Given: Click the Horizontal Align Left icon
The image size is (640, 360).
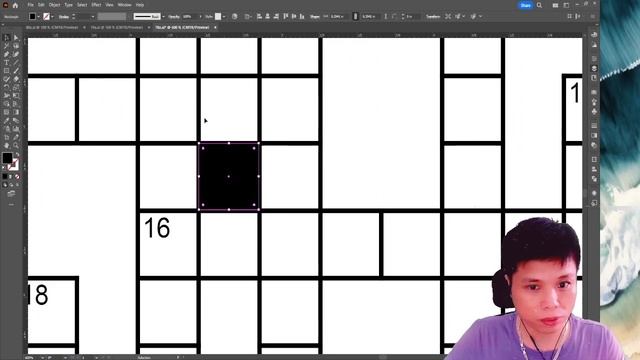Looking at the screenshot, I should (259, 16).
